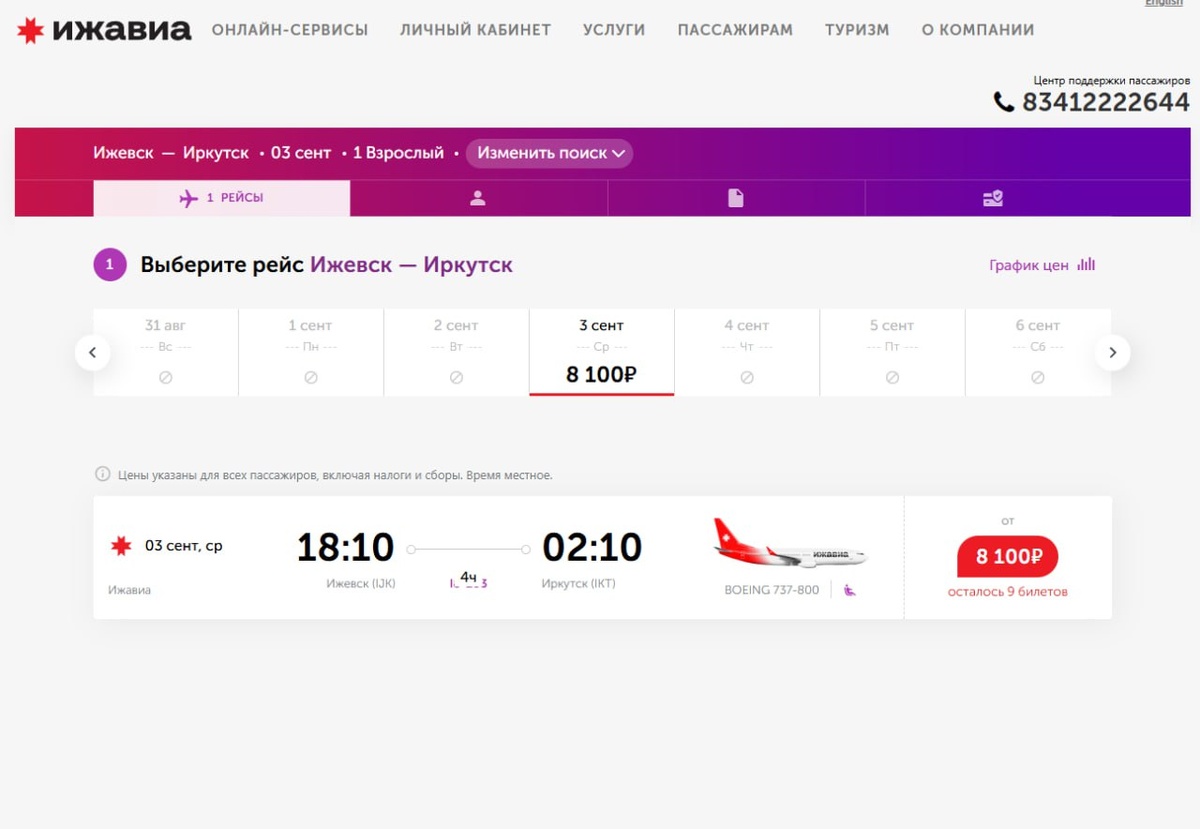1200x829 pixels.
Task: Click the seat icon next to aircraft
Action: (849, 590)
